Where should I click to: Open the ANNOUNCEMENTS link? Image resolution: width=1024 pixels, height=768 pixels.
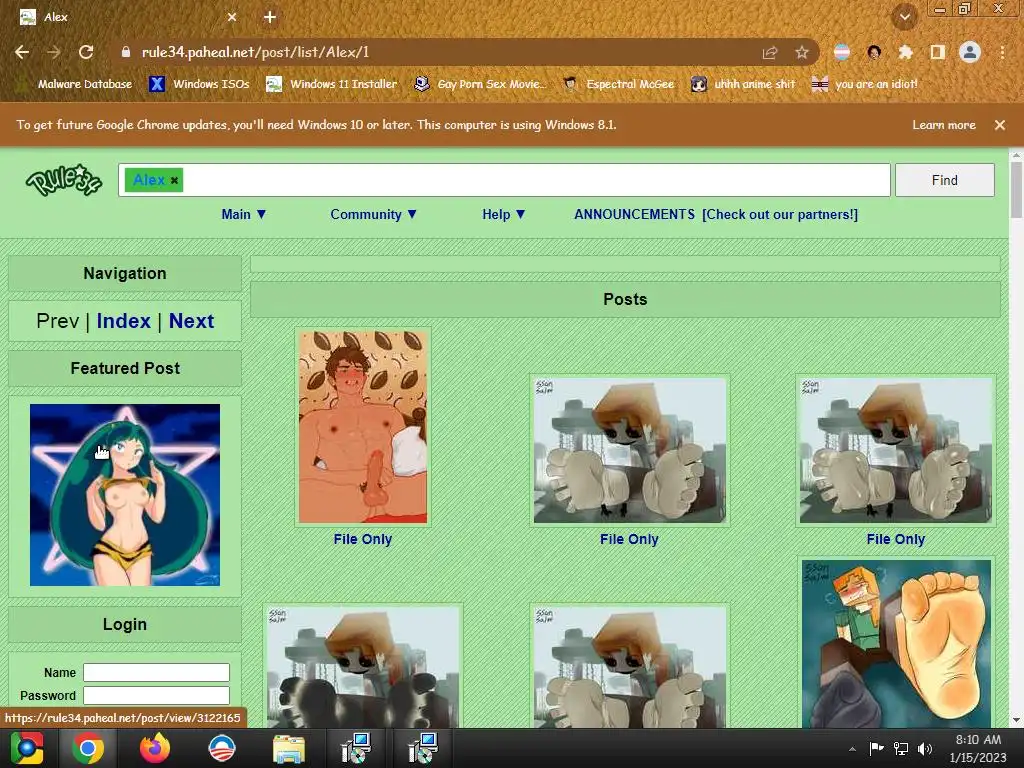point(634,214)
